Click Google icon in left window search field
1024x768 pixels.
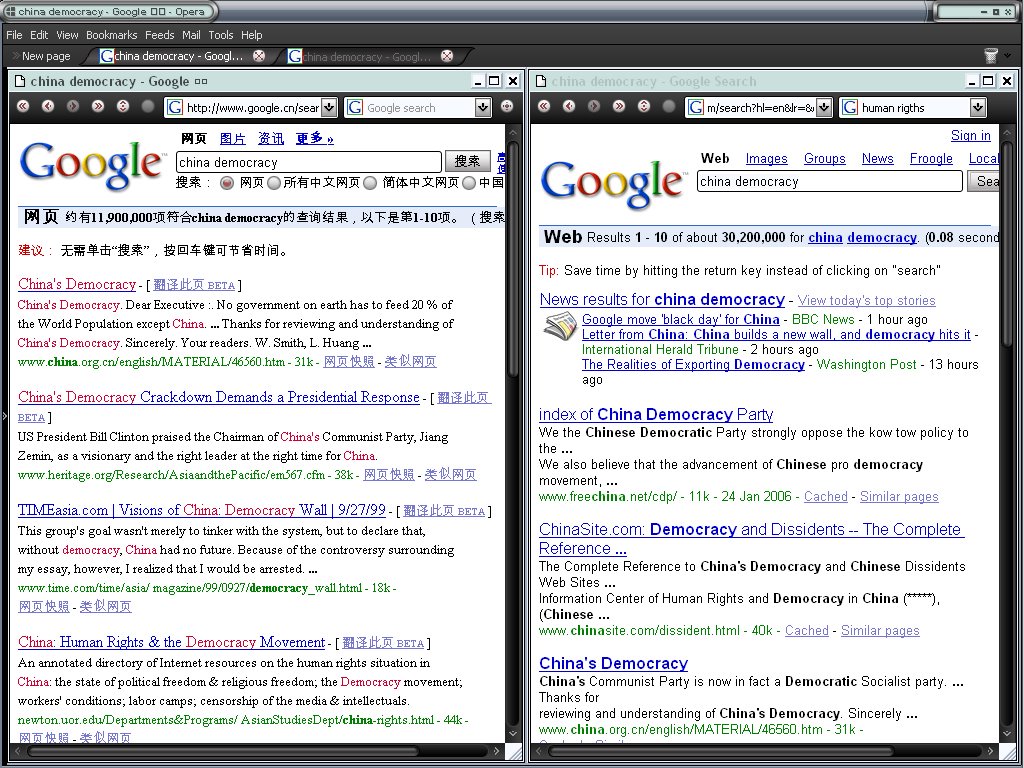(355, 107)
